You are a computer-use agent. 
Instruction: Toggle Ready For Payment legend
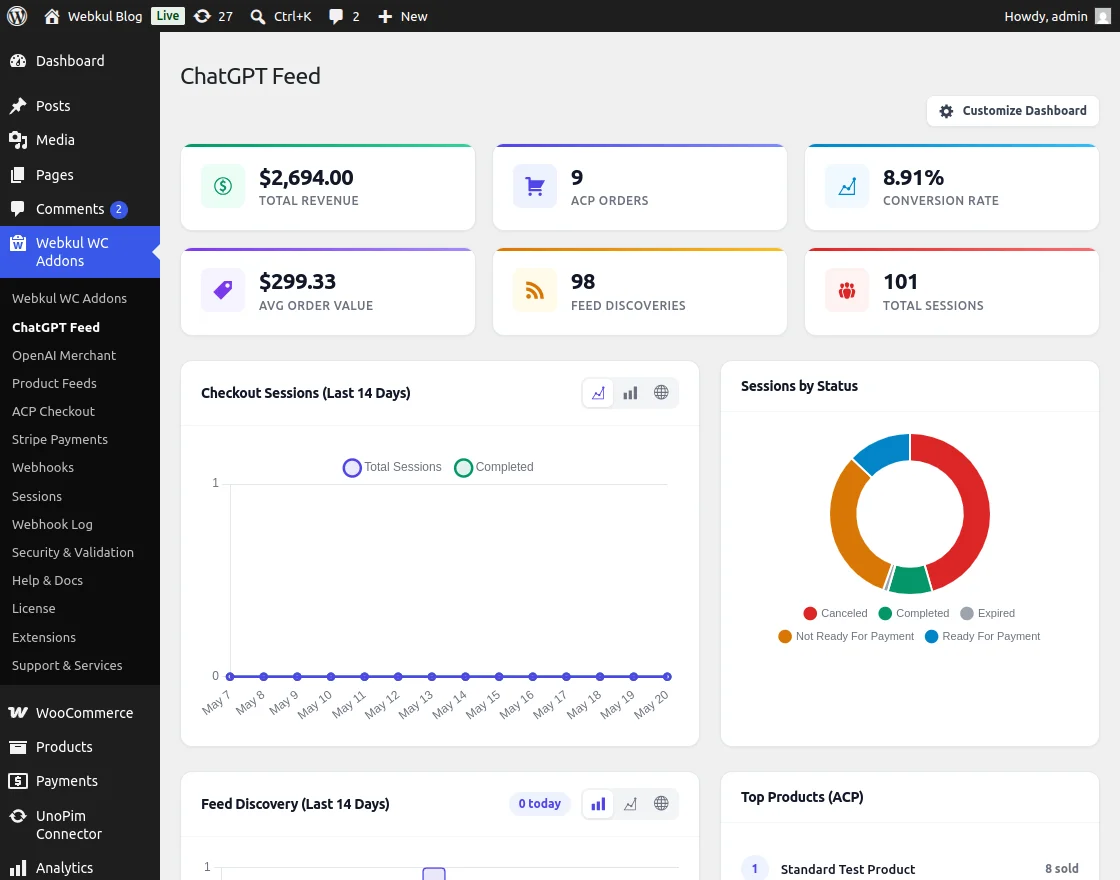[982, 636]
